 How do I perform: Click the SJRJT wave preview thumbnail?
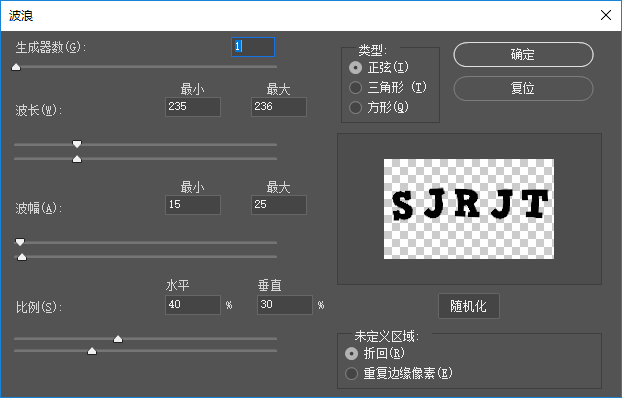click(x=469, y=209)
